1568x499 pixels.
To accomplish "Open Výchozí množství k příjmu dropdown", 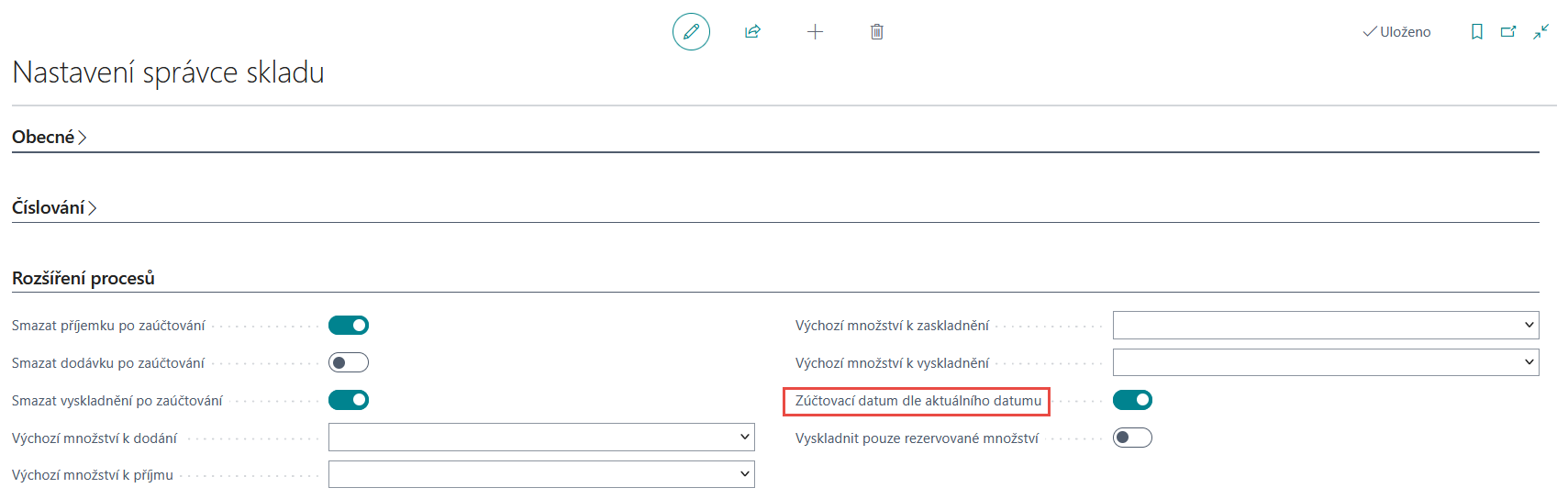I will 541,475.
